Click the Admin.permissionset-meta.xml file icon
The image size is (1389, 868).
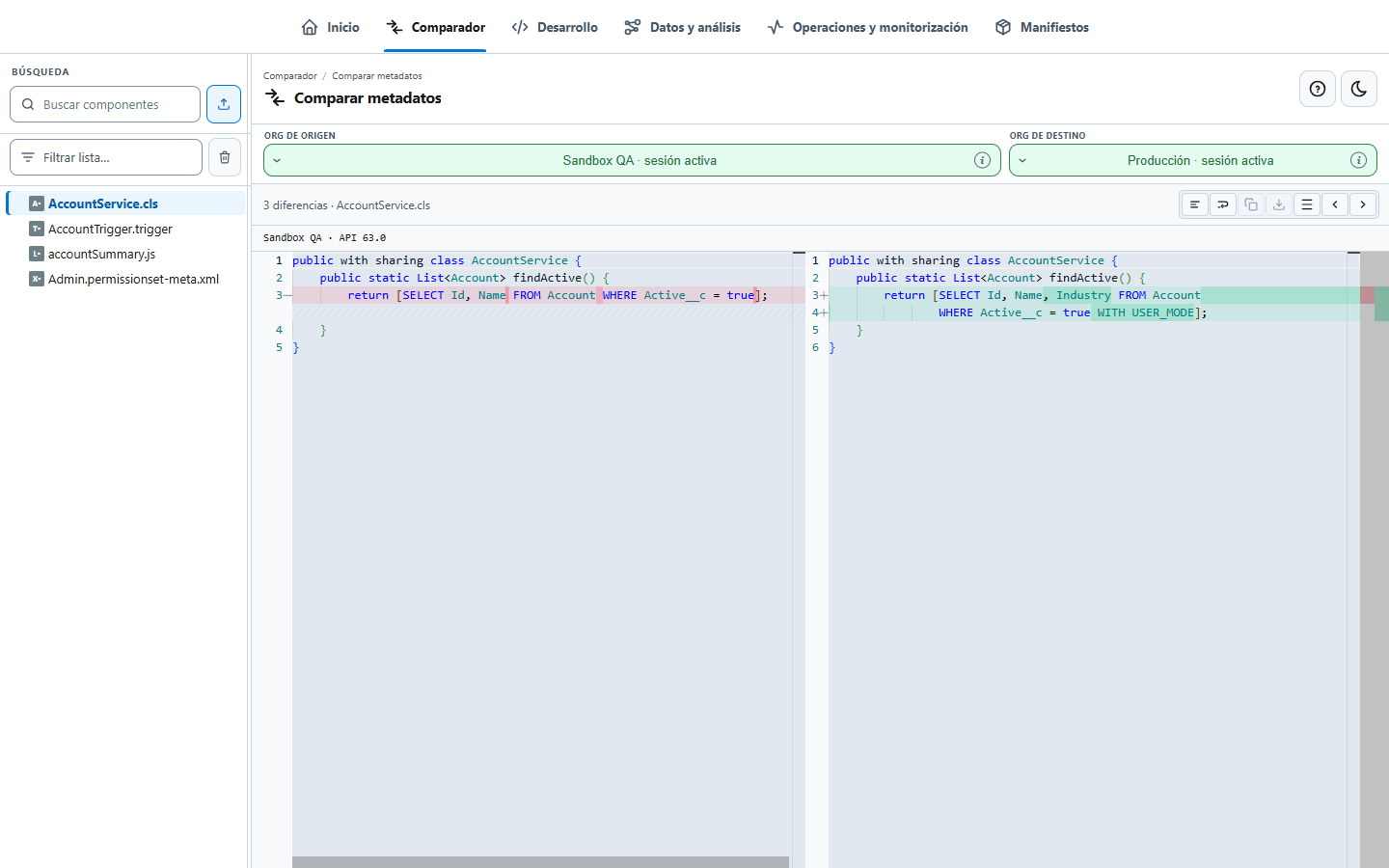pyautogui.click(x=37, y=279)
